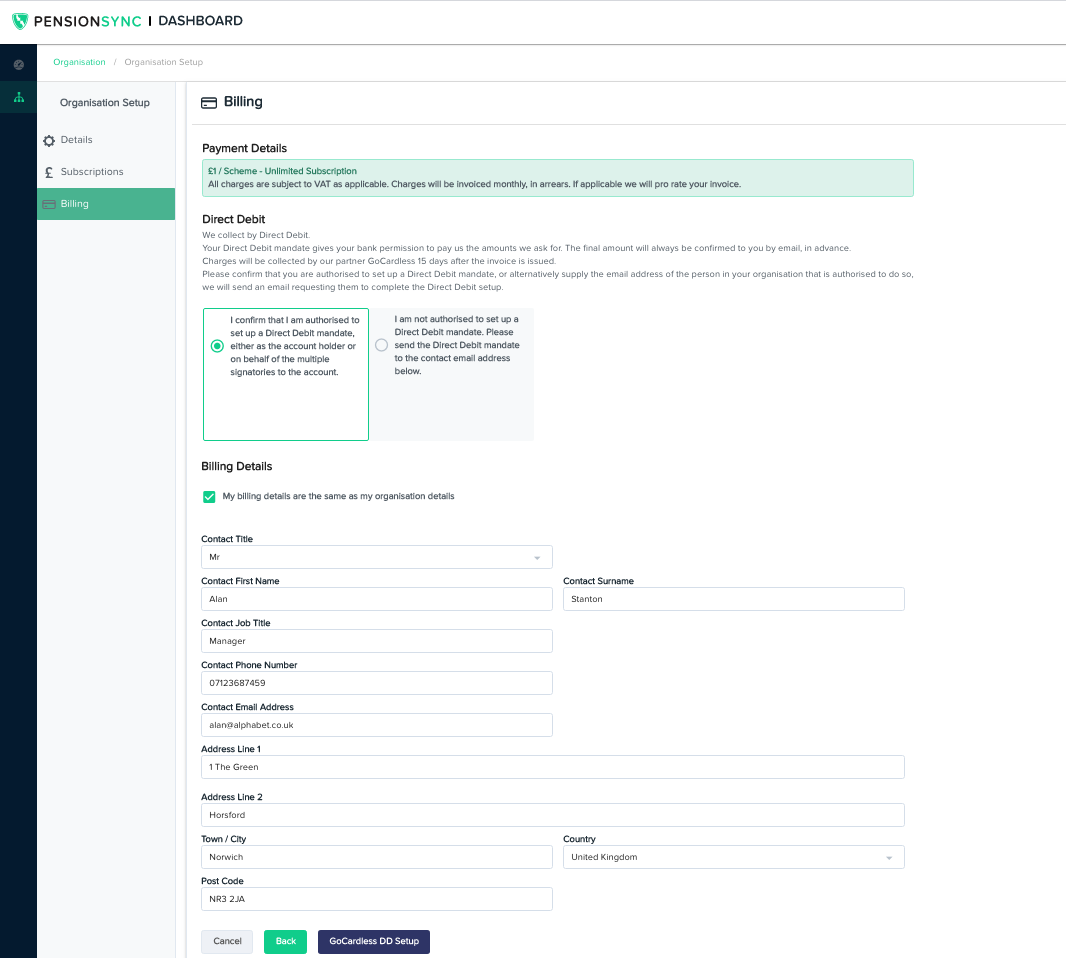Click the pound icon beside Subscriptions
This screenshot has width=1066, height=958.
coord(49,172)
